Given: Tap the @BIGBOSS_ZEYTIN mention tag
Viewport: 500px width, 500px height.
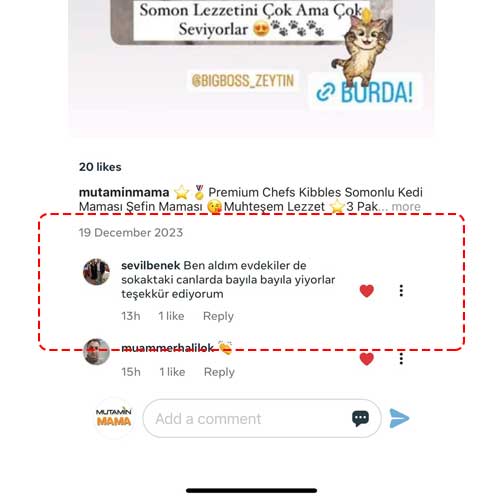Looking at the screenshot, I should point(243,81).
